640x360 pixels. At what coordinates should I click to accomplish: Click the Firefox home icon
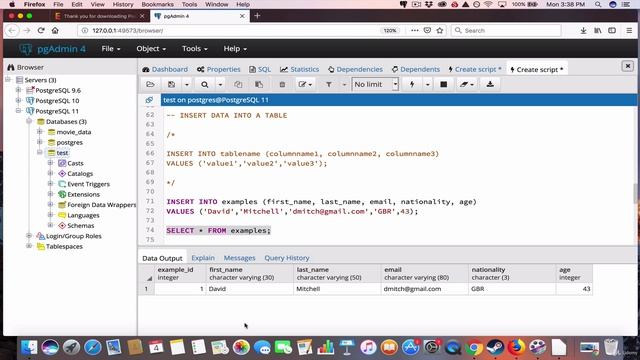(55, 31)
